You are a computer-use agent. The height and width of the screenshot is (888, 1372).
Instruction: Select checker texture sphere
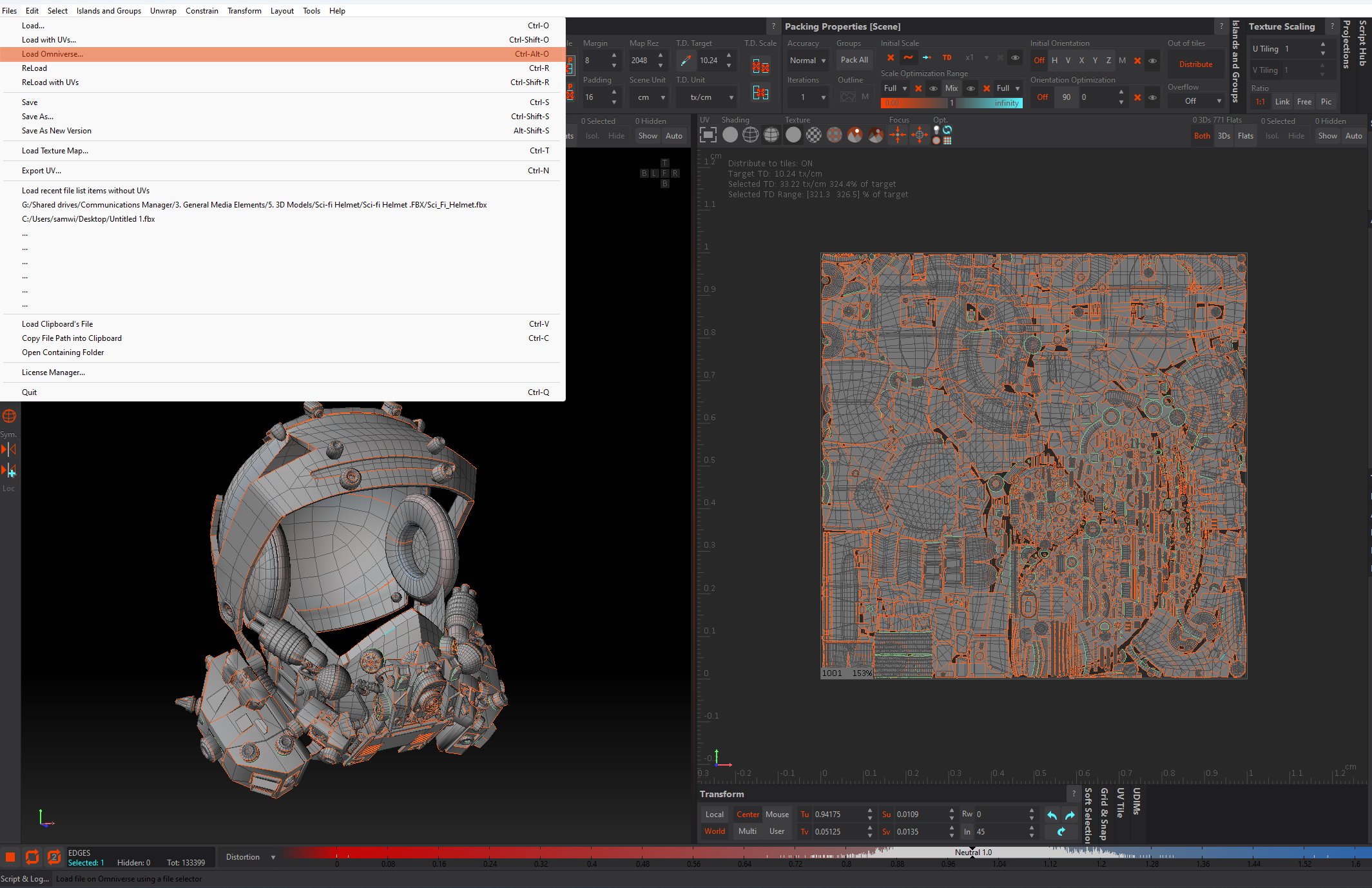814,135
